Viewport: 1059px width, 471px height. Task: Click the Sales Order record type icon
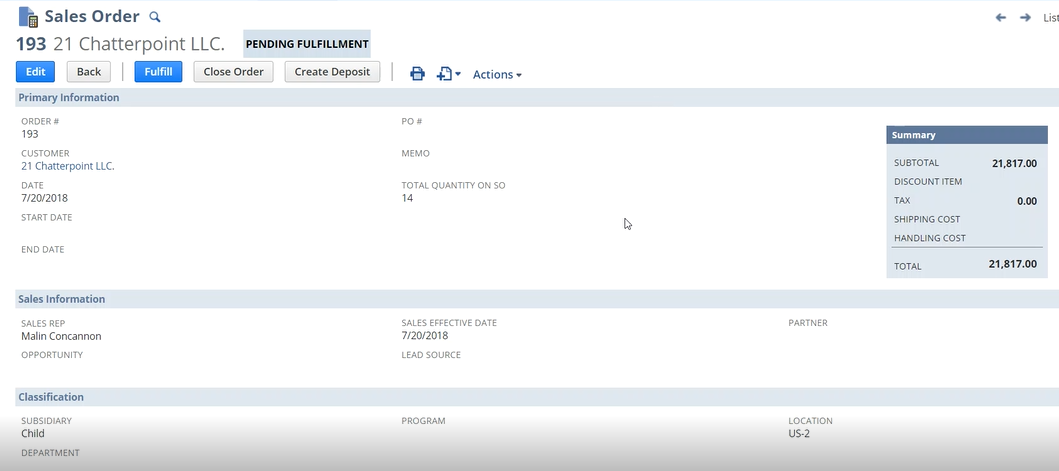28,17
